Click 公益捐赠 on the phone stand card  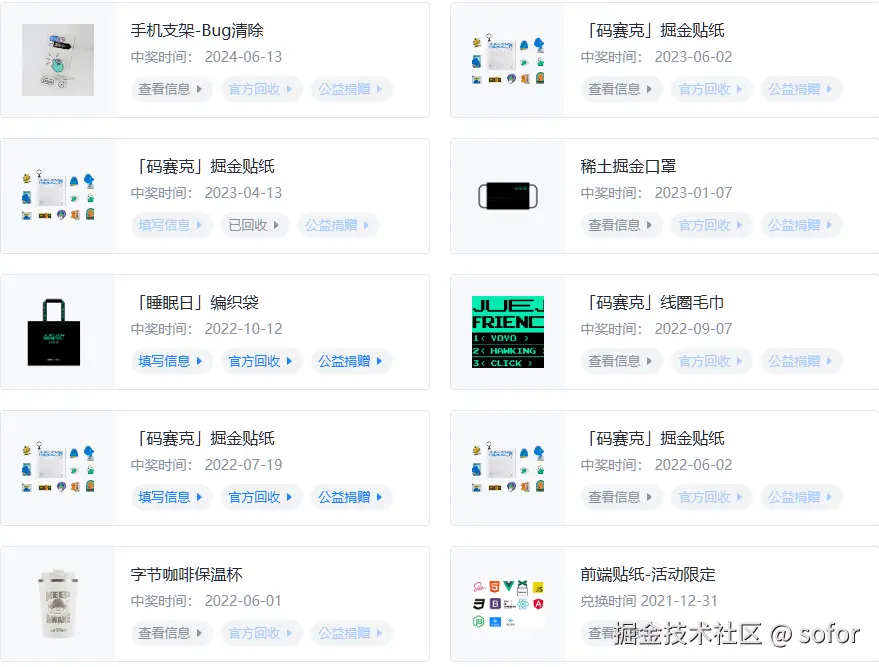pos(351,89)
